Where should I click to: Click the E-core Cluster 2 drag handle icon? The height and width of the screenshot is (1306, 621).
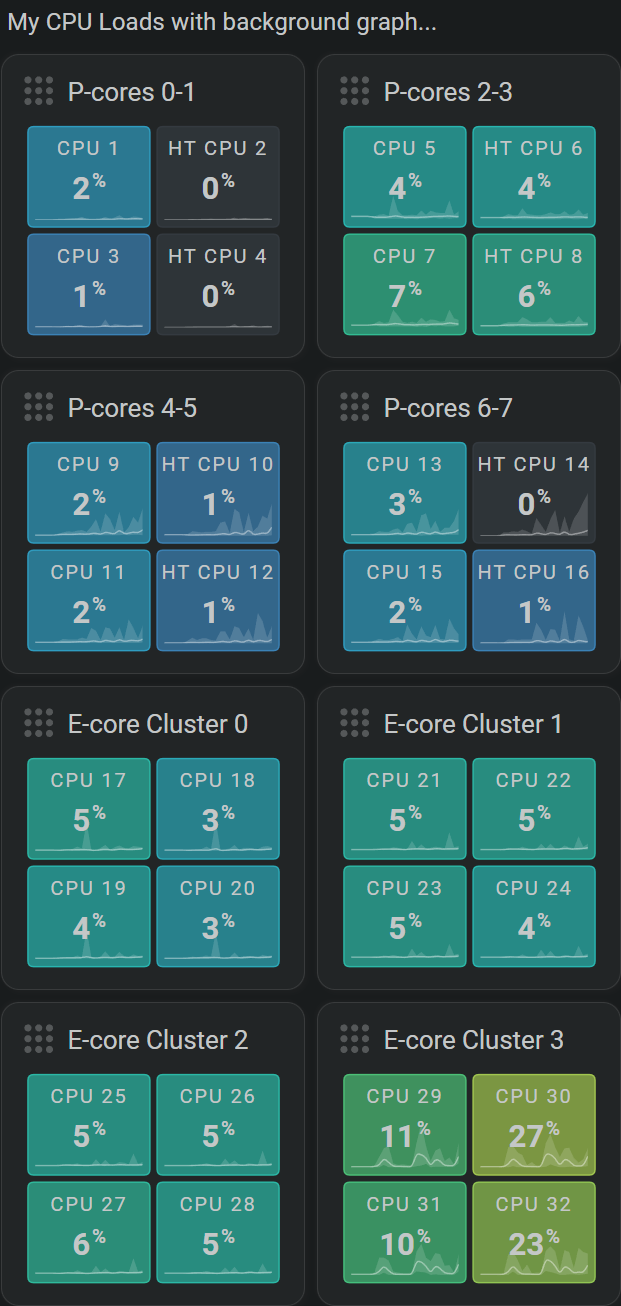click(x=38, y=1039)
